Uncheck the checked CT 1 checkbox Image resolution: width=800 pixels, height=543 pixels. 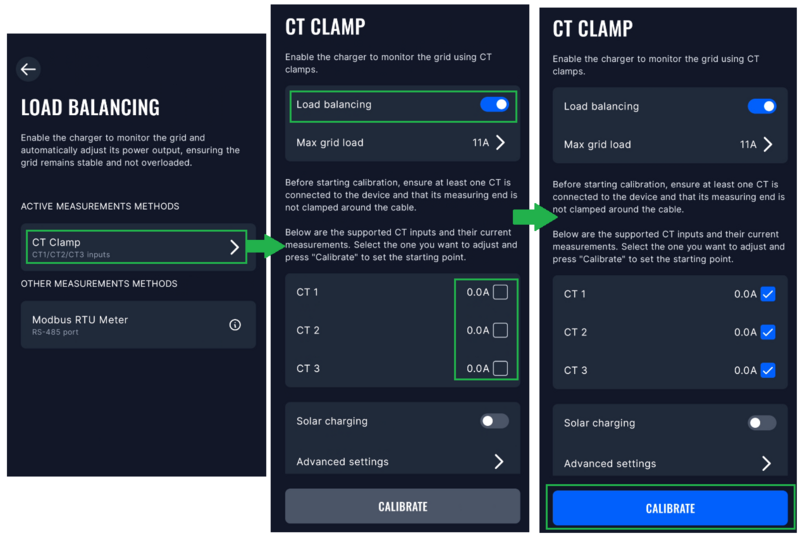click(767, 294)
